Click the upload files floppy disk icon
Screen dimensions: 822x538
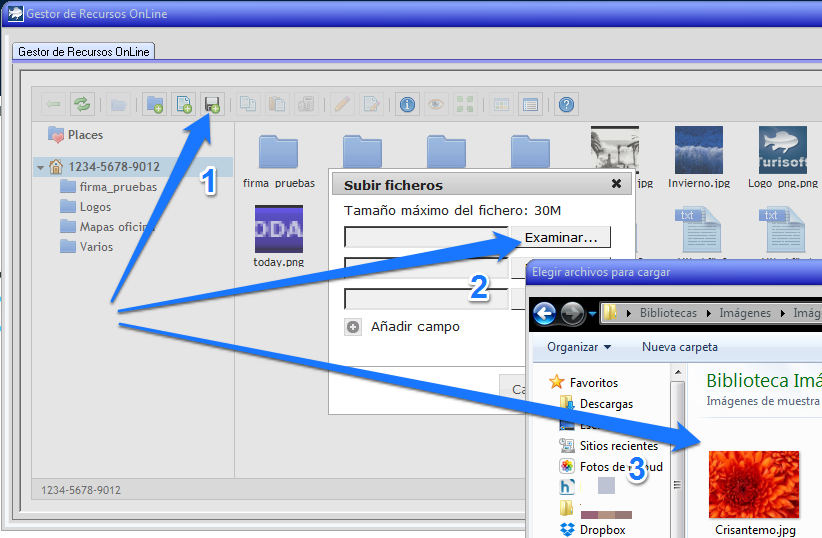tap(212, 104)
